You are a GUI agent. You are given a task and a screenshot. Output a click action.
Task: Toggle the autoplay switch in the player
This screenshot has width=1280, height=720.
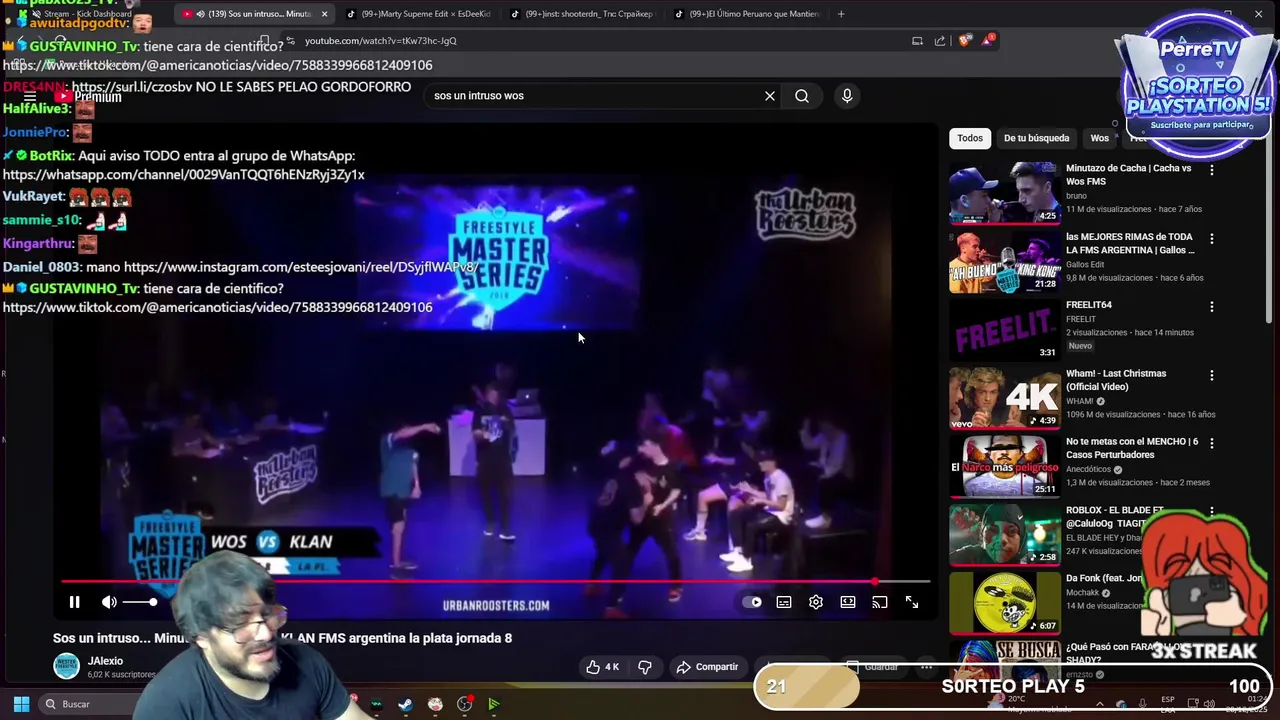click(752, 602)
